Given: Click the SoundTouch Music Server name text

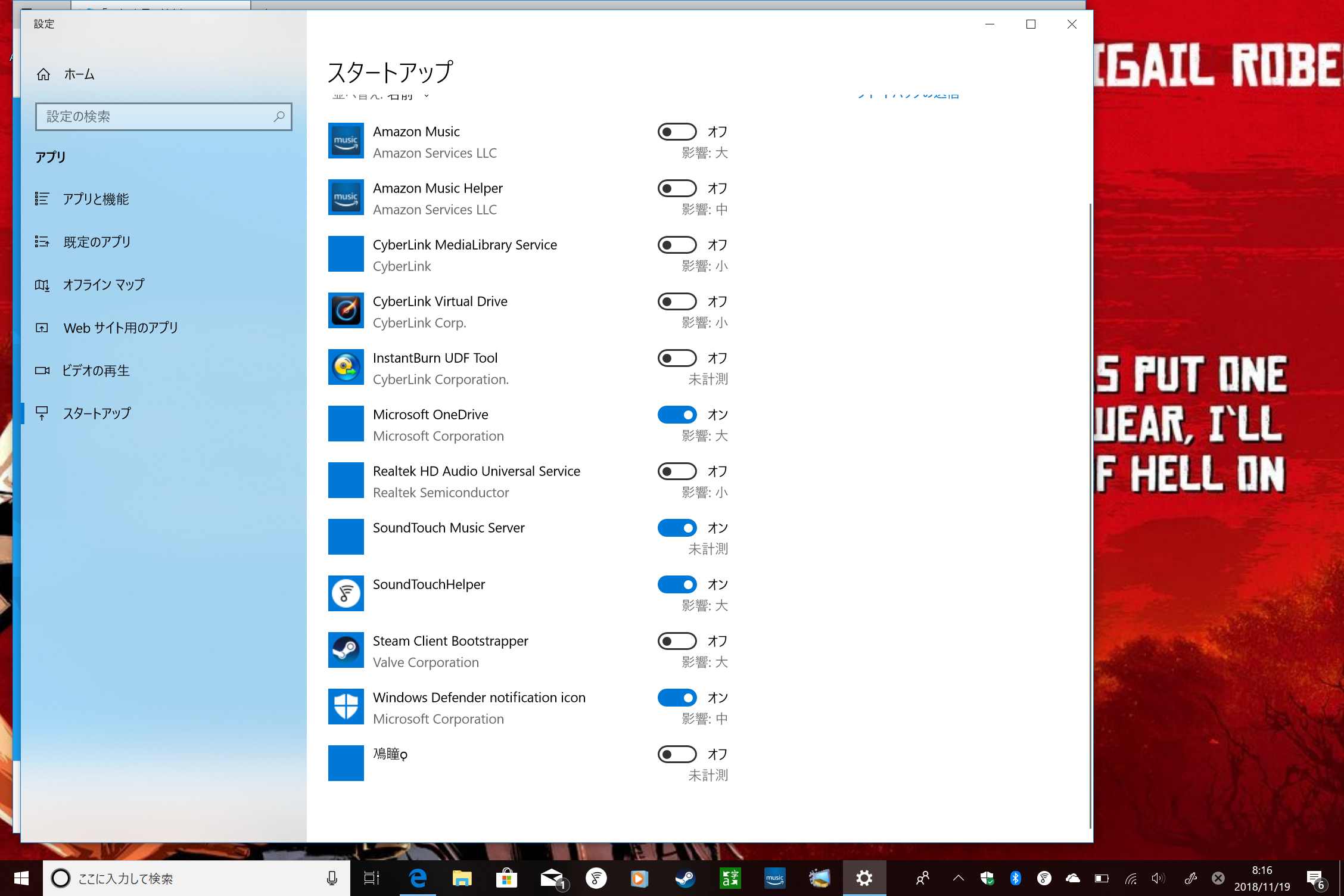Looking at the screenshot, I should [449, 528].
